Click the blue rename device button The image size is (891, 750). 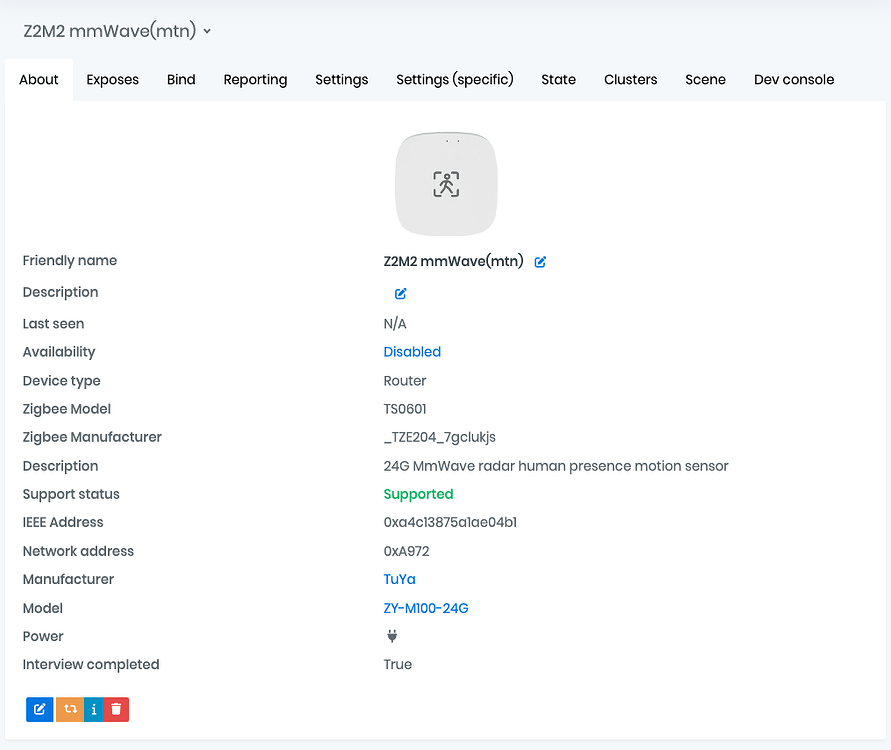pos(40,709)
